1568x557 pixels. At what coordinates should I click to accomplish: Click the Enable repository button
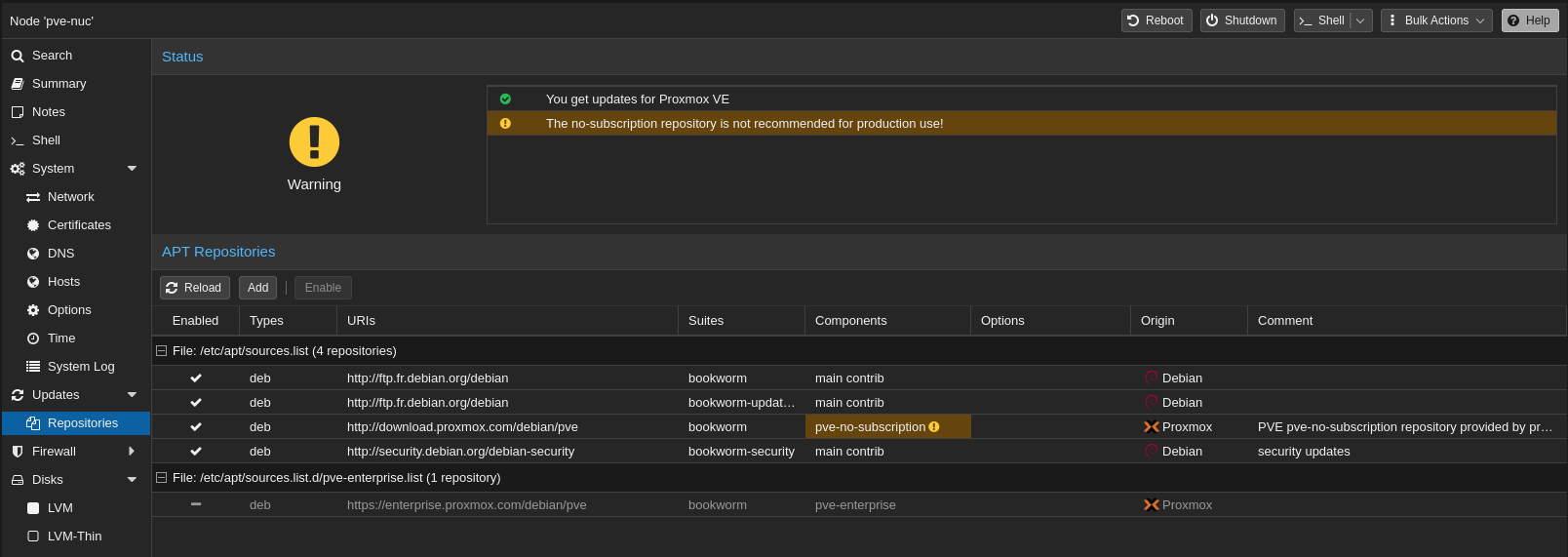tap(323, 288)
